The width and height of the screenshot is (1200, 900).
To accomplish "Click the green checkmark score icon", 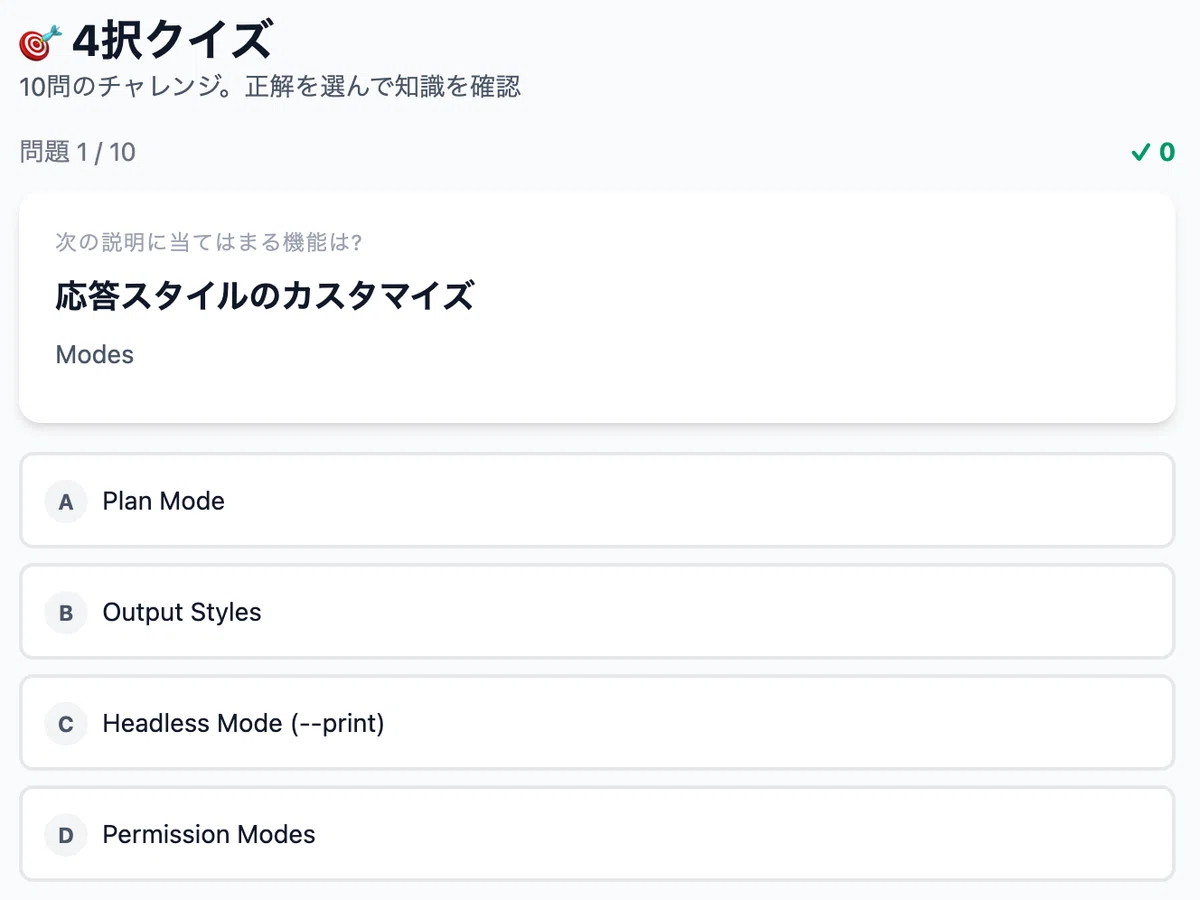I will pyautogui.click(x=1140, y=153).
